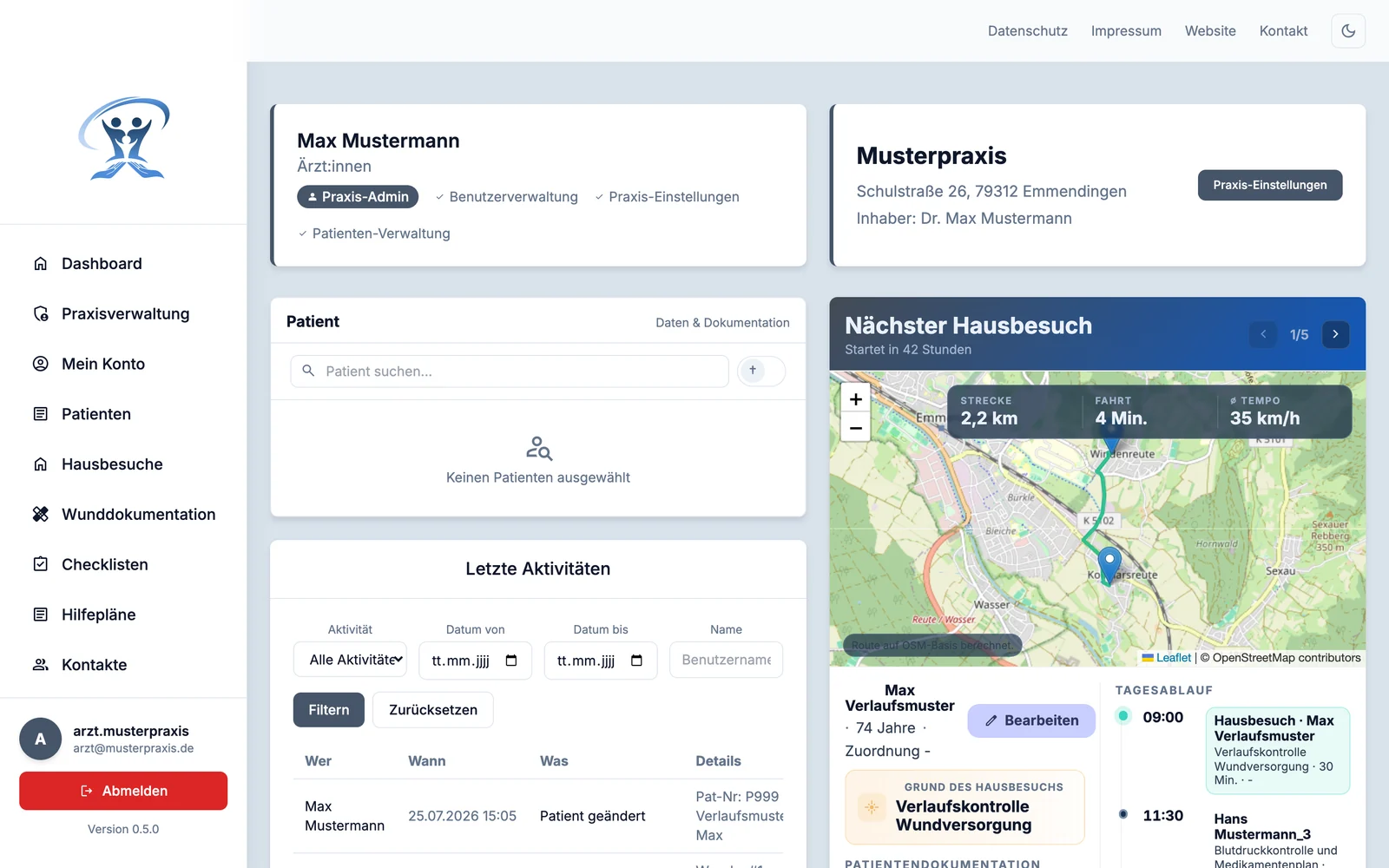Viewport: 1389px width, 868px height.
Task: Click the no-patient-selected person search icon
Action: tap(538, 448)
